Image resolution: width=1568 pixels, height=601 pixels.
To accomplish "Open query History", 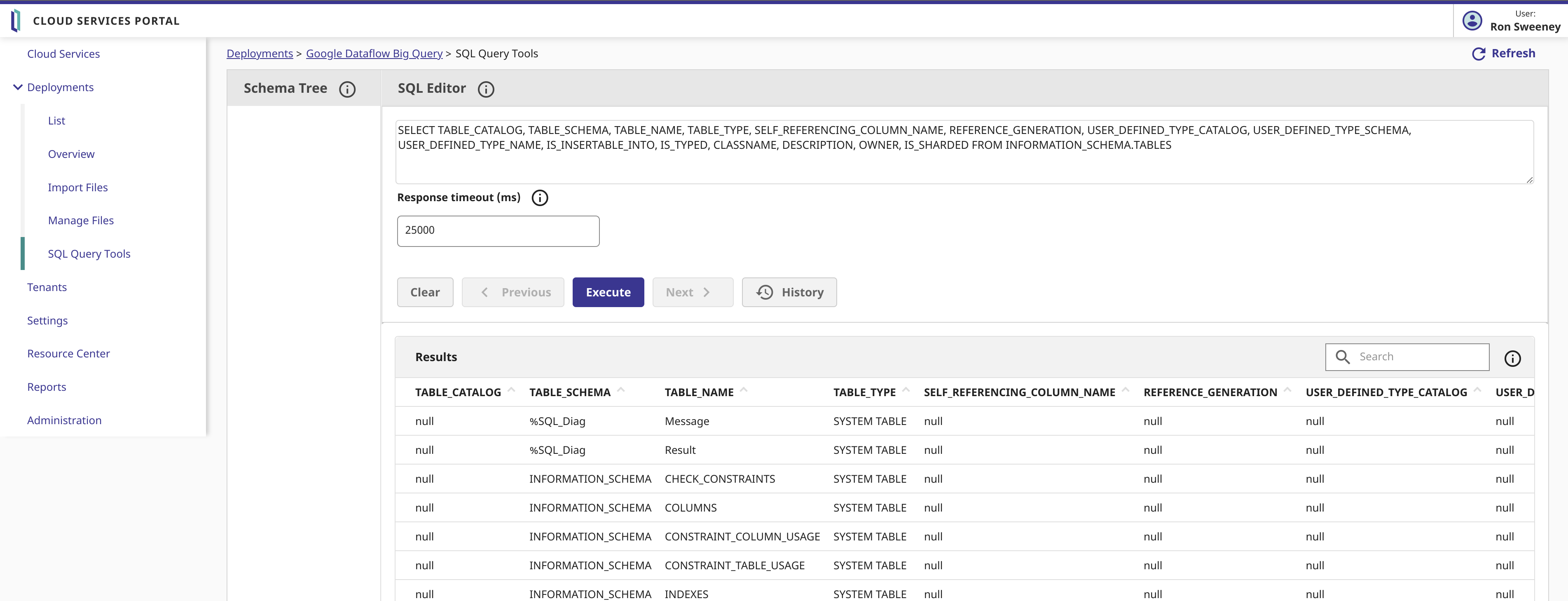I will pos(789,292).
